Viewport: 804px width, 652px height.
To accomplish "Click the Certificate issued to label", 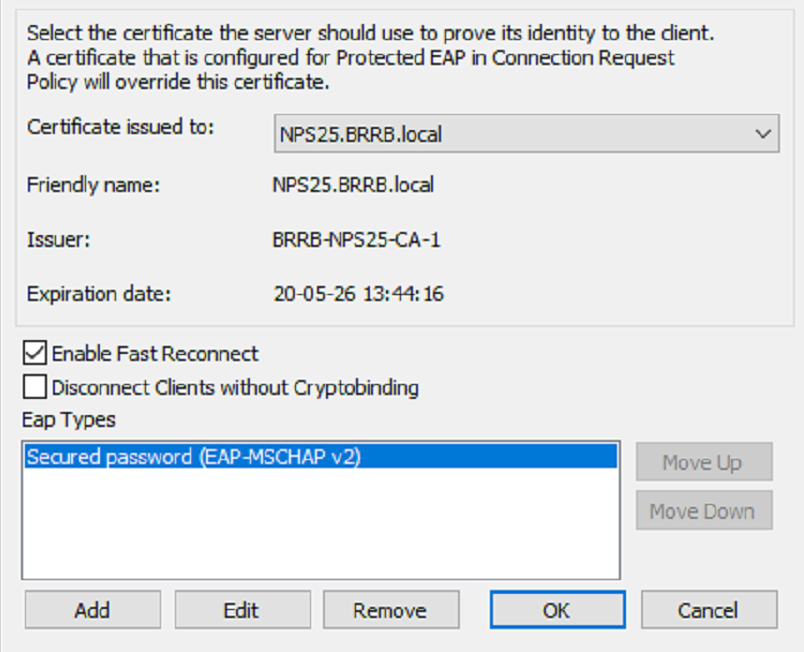I will [121, 127].
